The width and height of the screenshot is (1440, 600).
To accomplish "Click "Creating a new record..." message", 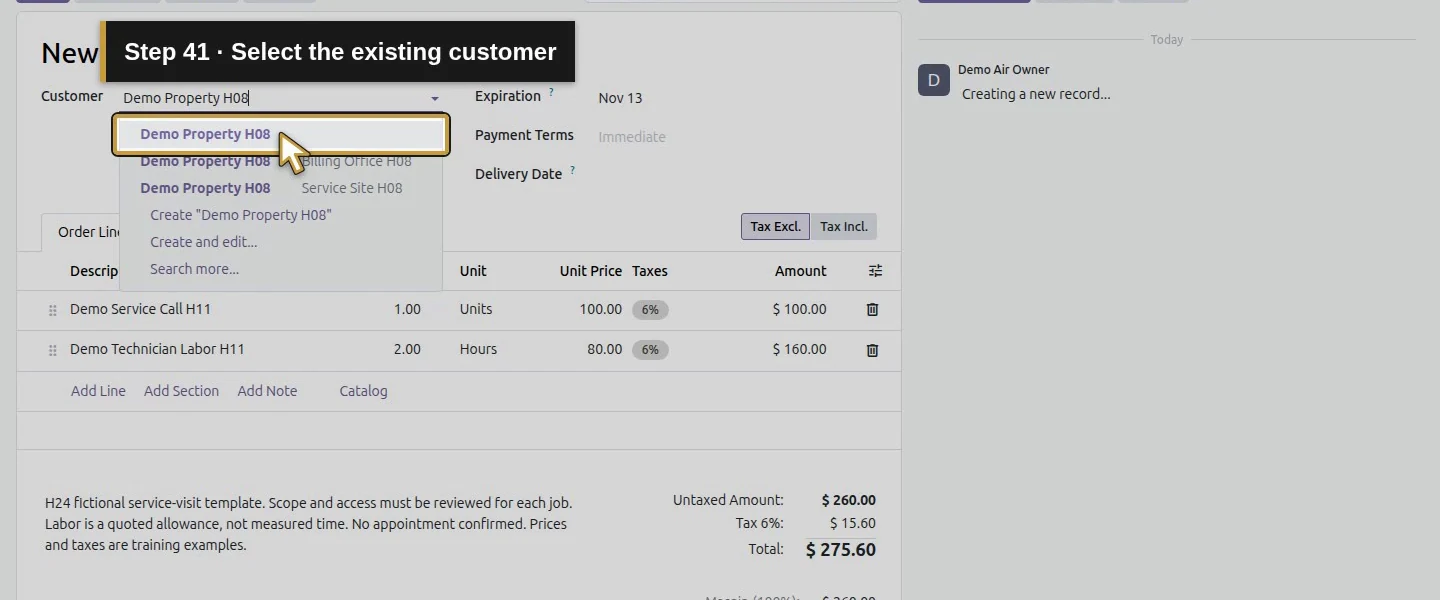I will coord(1036,94).
